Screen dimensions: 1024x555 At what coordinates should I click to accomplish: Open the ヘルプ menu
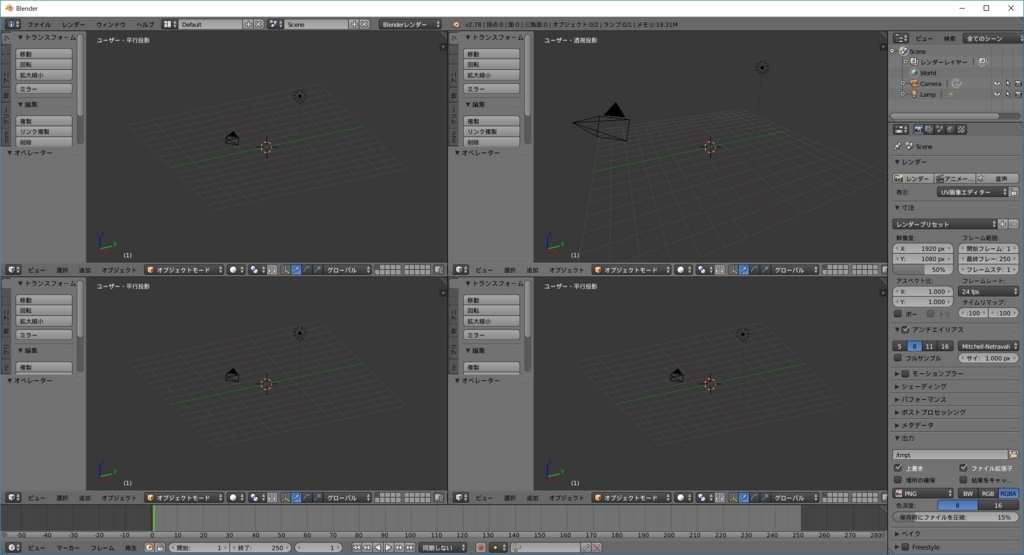(145, 24)
